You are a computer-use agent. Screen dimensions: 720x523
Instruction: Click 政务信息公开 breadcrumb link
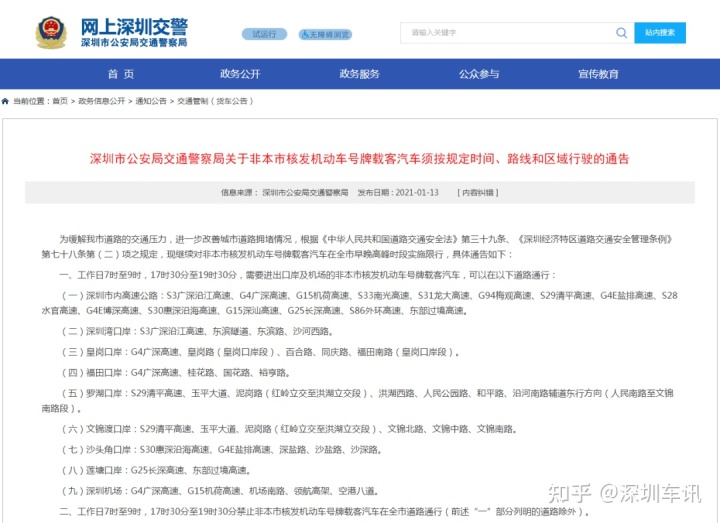[x=101, y=101]
